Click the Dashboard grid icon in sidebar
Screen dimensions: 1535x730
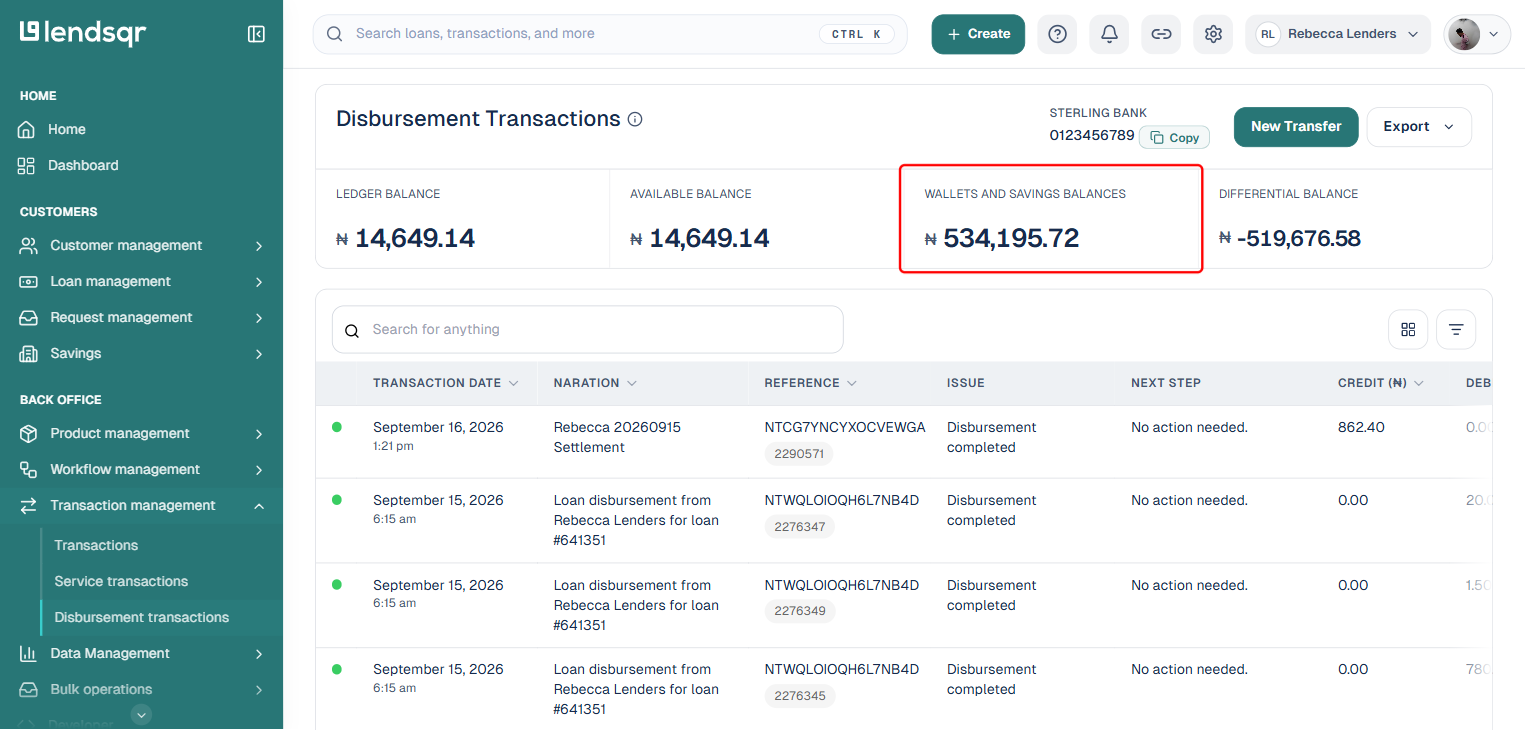(27, 165)
